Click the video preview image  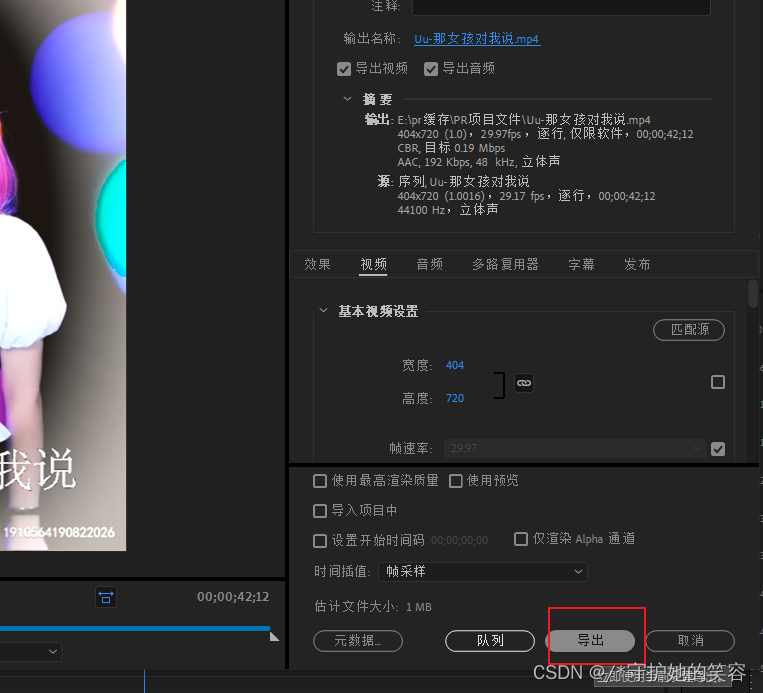pyautogui.click(x=63, y=275)
